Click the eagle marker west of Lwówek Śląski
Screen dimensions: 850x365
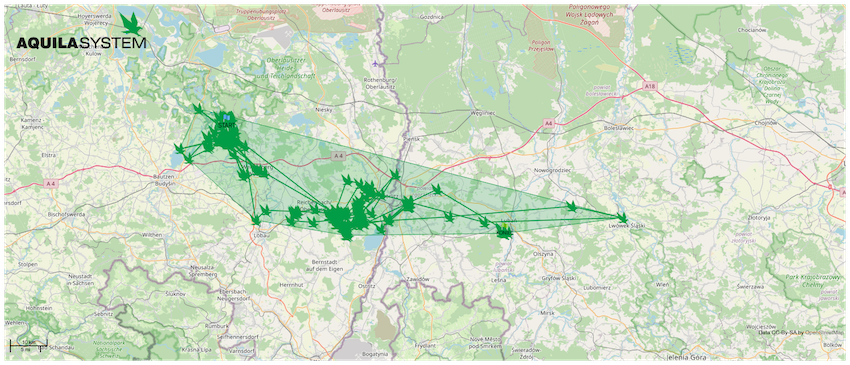pos(571,206)
